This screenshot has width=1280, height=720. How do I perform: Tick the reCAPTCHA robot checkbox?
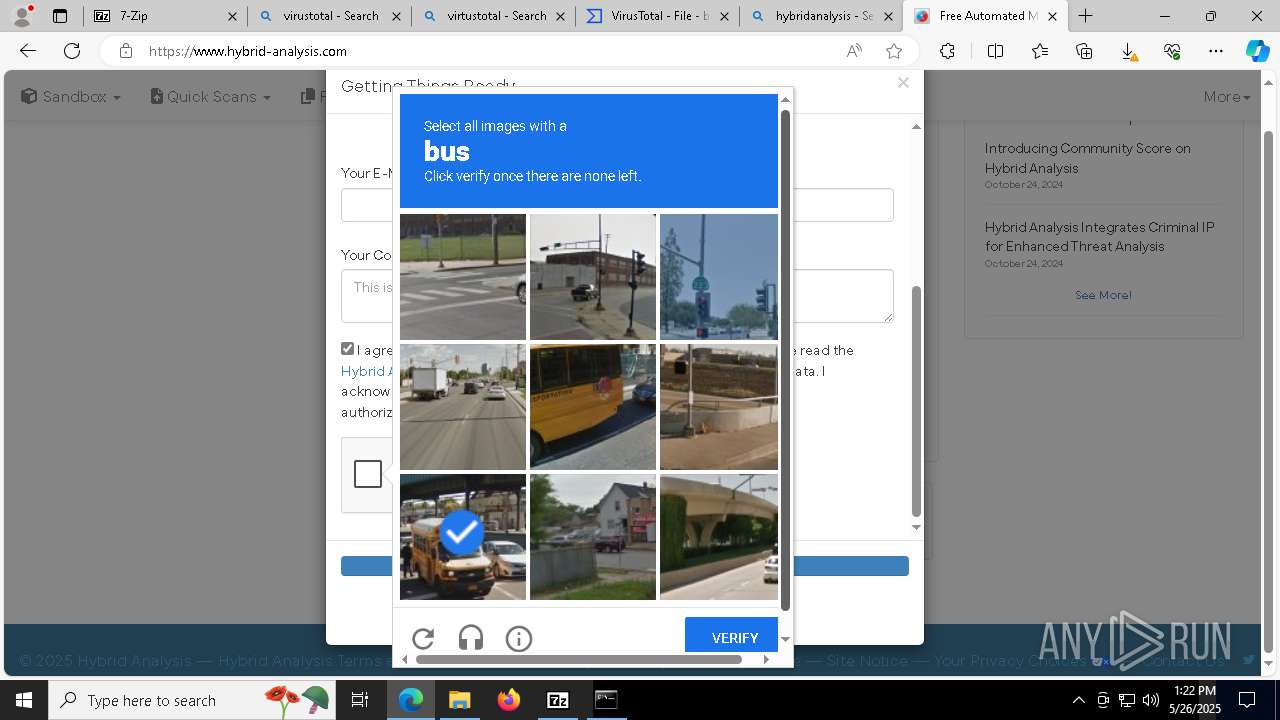pos(368,474)
